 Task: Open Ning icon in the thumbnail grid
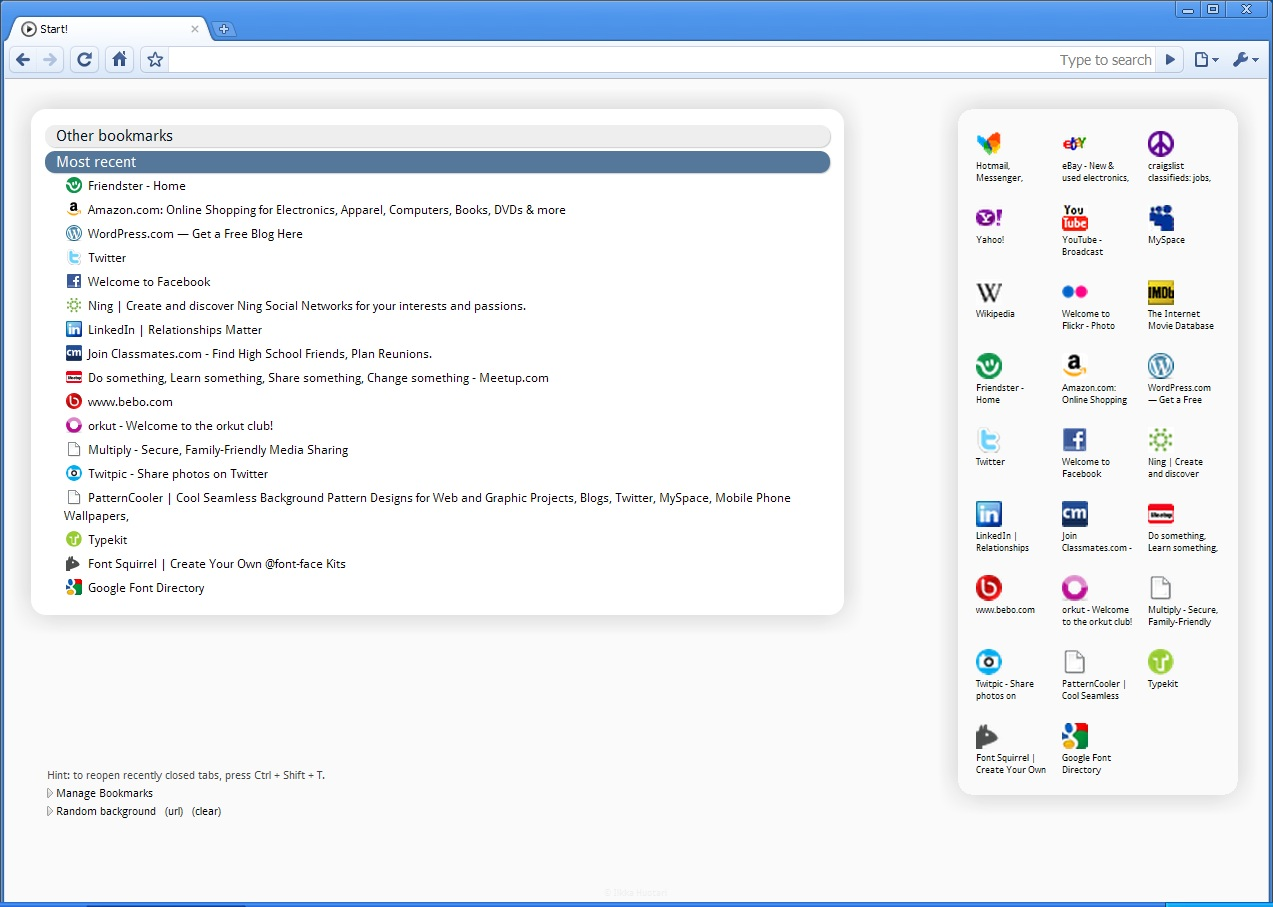1161,439
